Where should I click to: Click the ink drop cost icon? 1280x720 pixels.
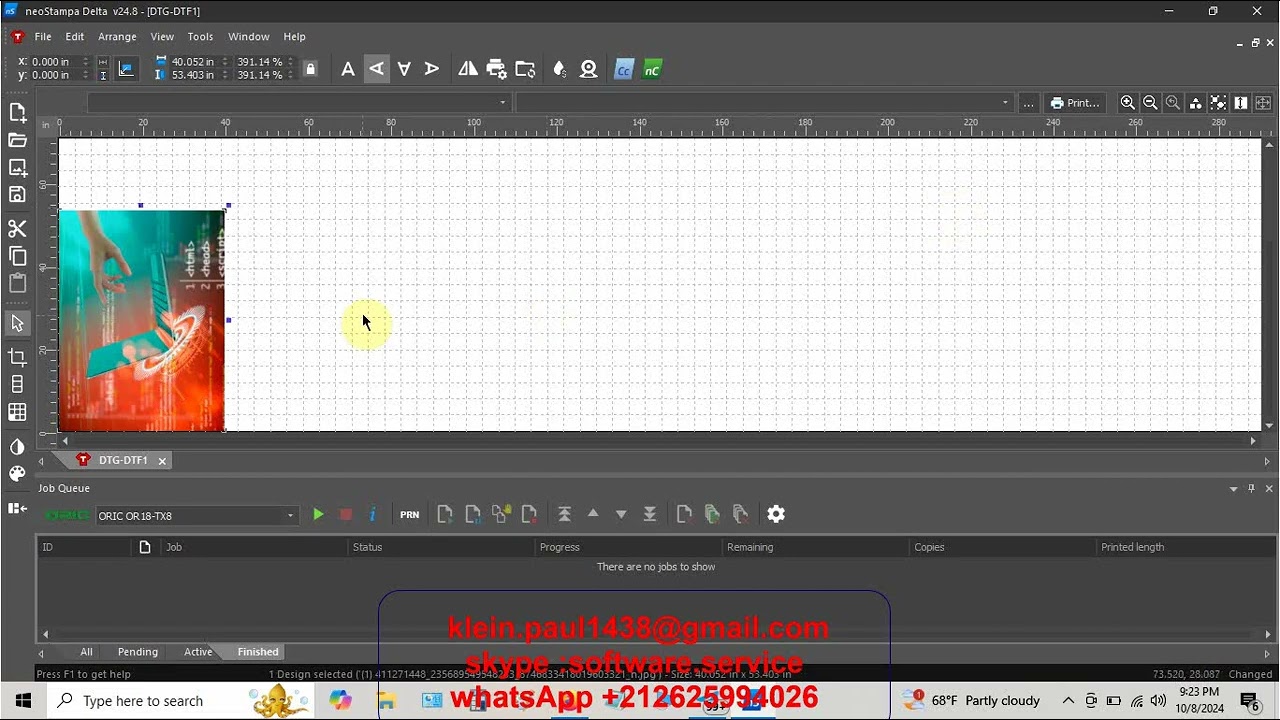click(559, 69)
